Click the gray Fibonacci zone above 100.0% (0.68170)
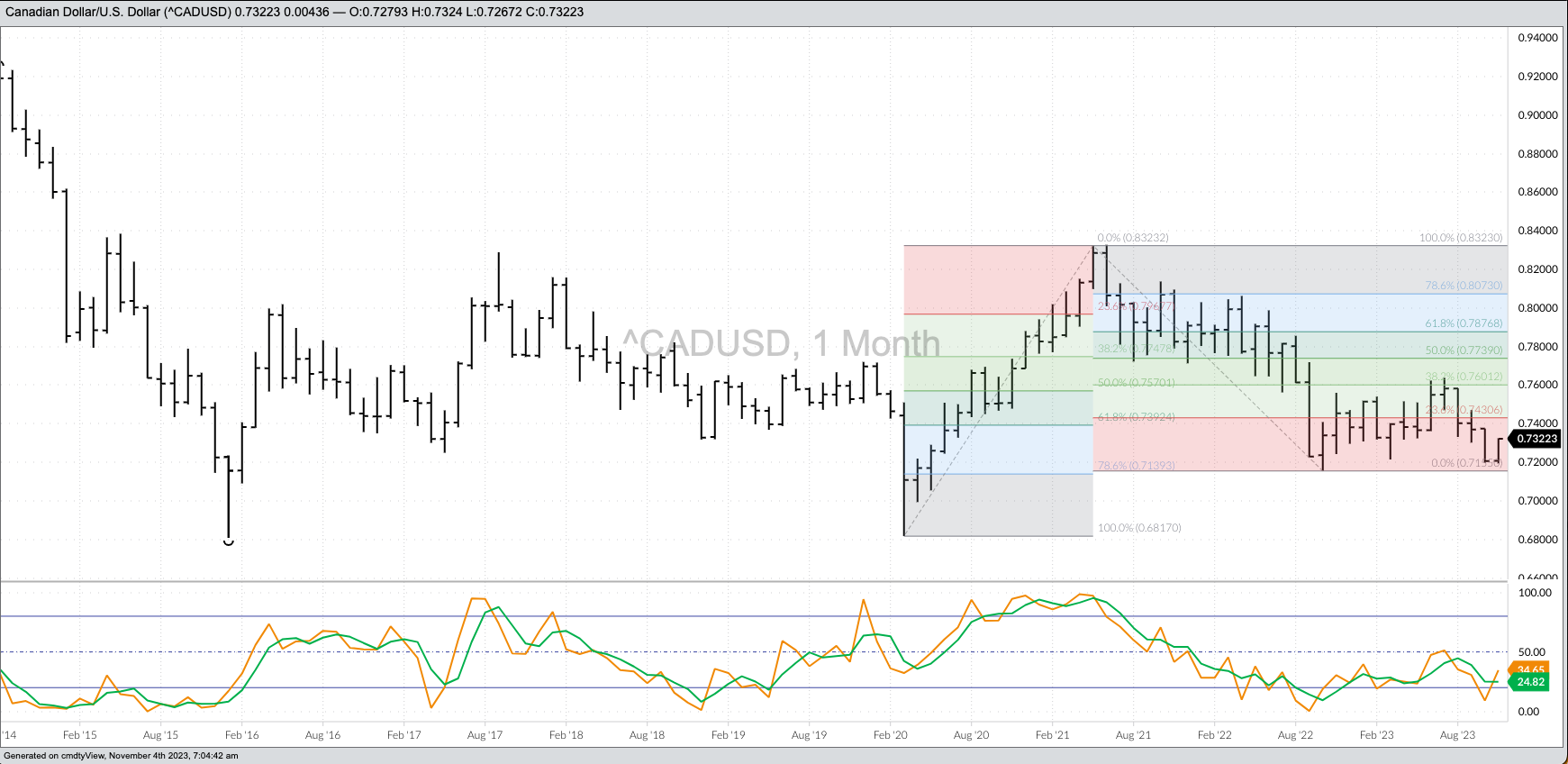Image resolution: width=1568 pixels, height=764 pixels. coord(998,505)
